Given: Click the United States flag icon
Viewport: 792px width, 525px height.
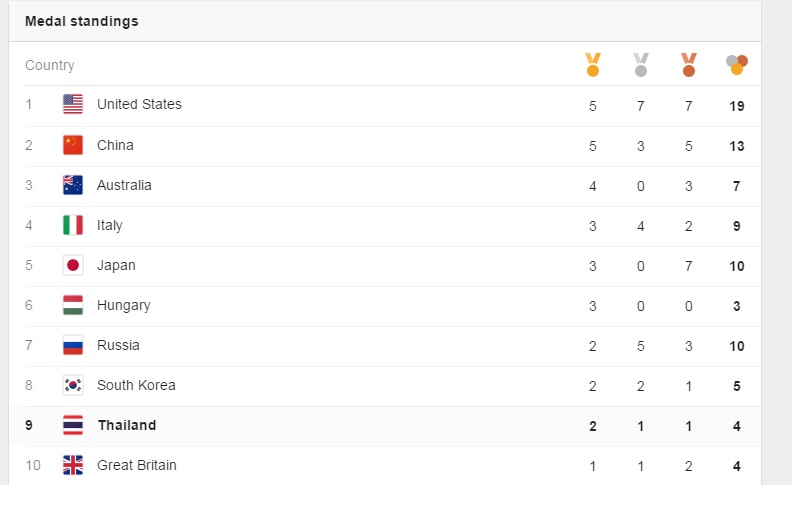Looking at the screenshot, I should [73, 104].
